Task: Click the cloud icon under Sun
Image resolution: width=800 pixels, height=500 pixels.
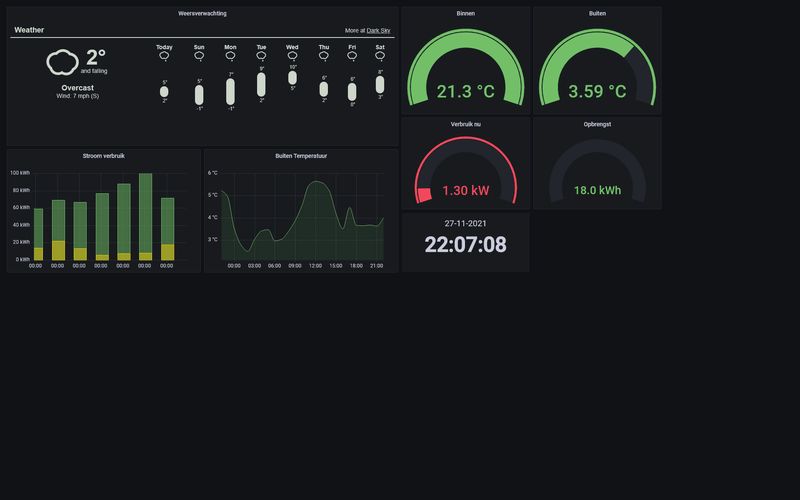Action: (x=199, y=56)
